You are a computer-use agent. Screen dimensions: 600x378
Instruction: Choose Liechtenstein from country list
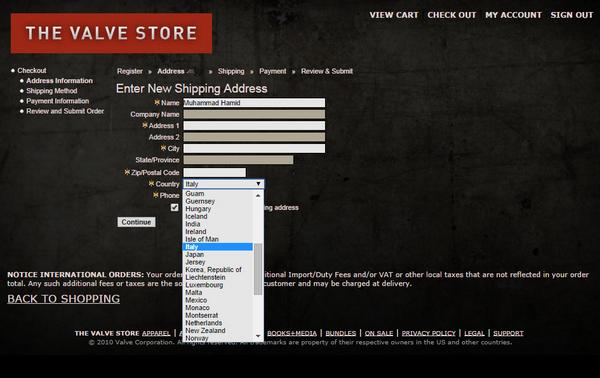218,277
